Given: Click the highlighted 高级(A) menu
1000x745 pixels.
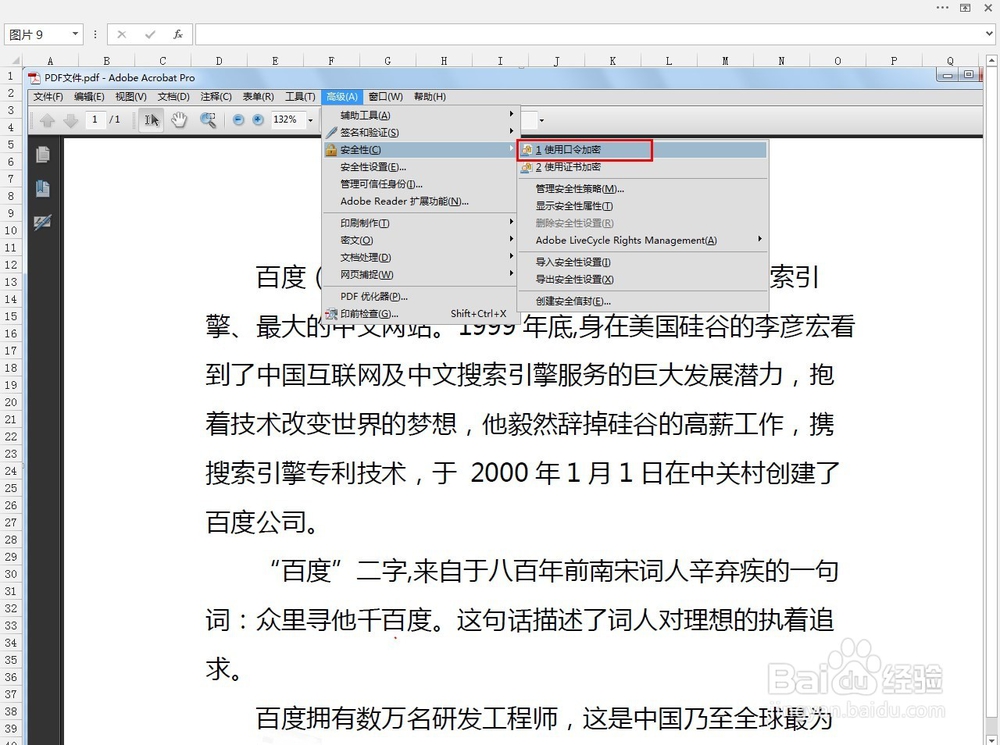Looking at the screenshot, I should tap(342, 97).
